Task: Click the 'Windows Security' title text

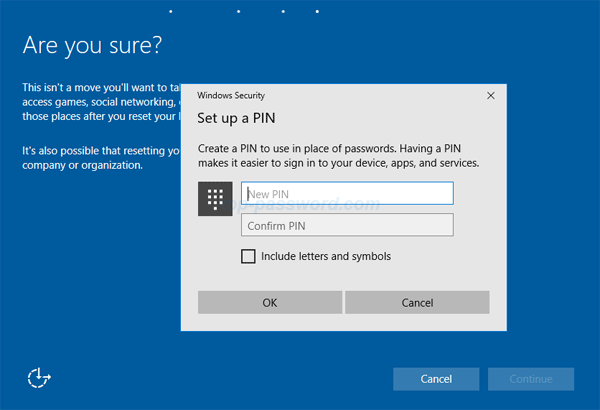Action: 231,96
